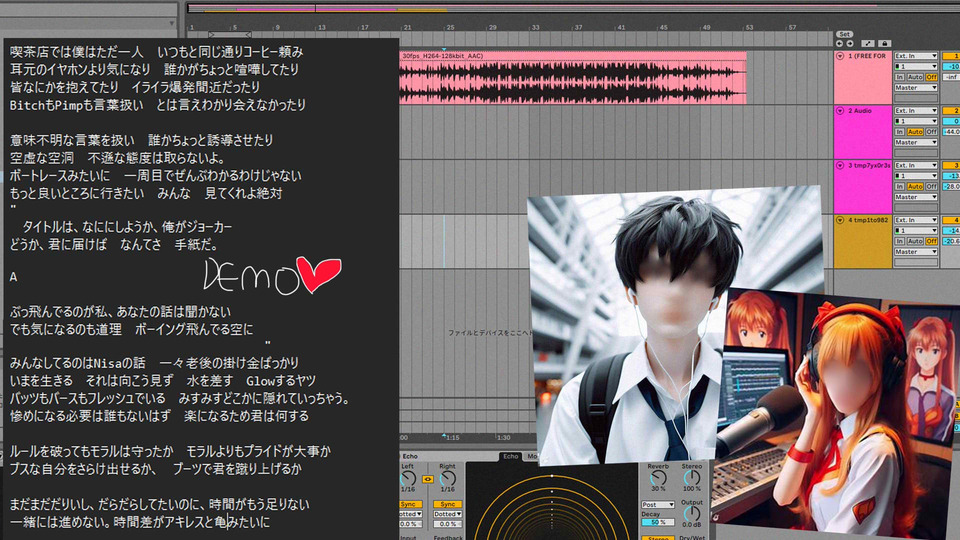Open track 4 Master output dropdown
960x540 pixels.
point(916,252)
